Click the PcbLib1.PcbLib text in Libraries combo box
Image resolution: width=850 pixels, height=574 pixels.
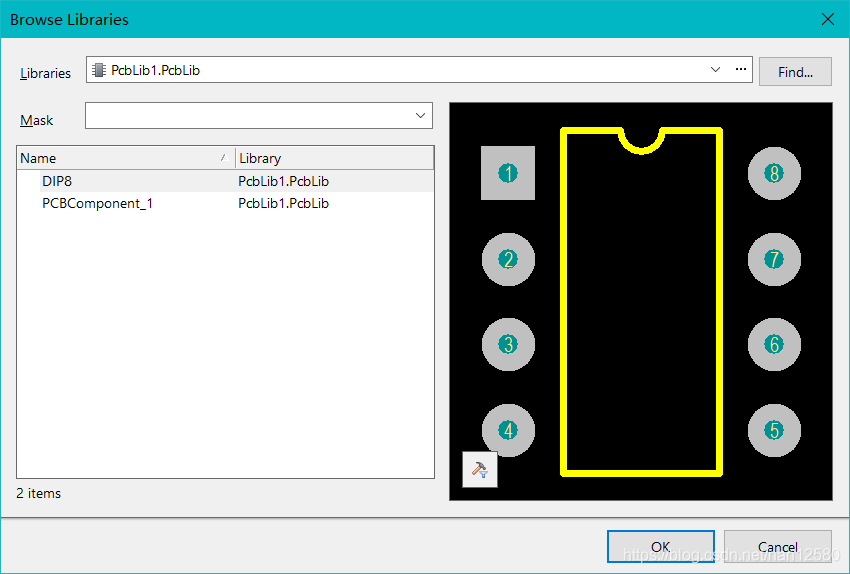pos(156,70)
